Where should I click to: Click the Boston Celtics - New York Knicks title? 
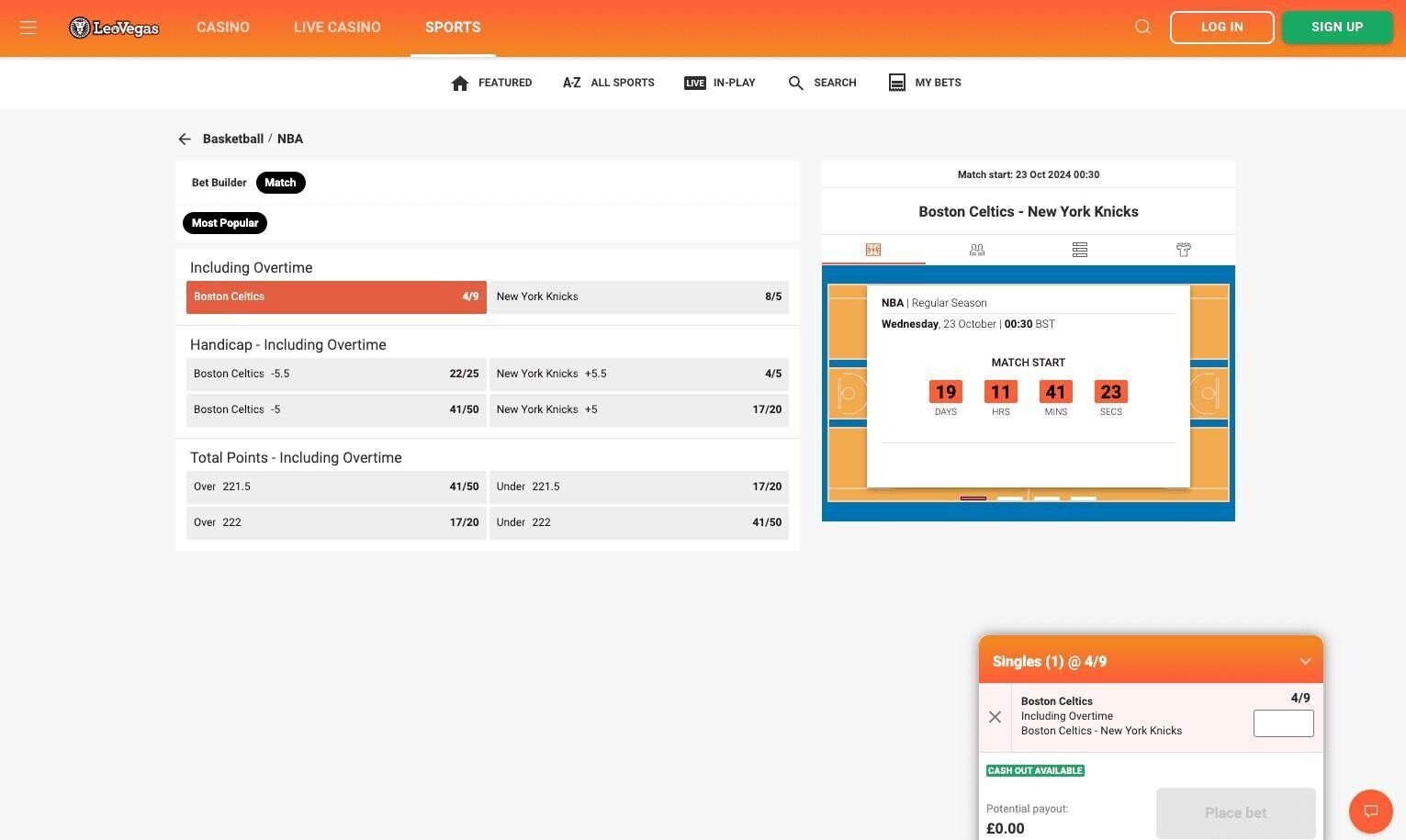pos(1029,212)
